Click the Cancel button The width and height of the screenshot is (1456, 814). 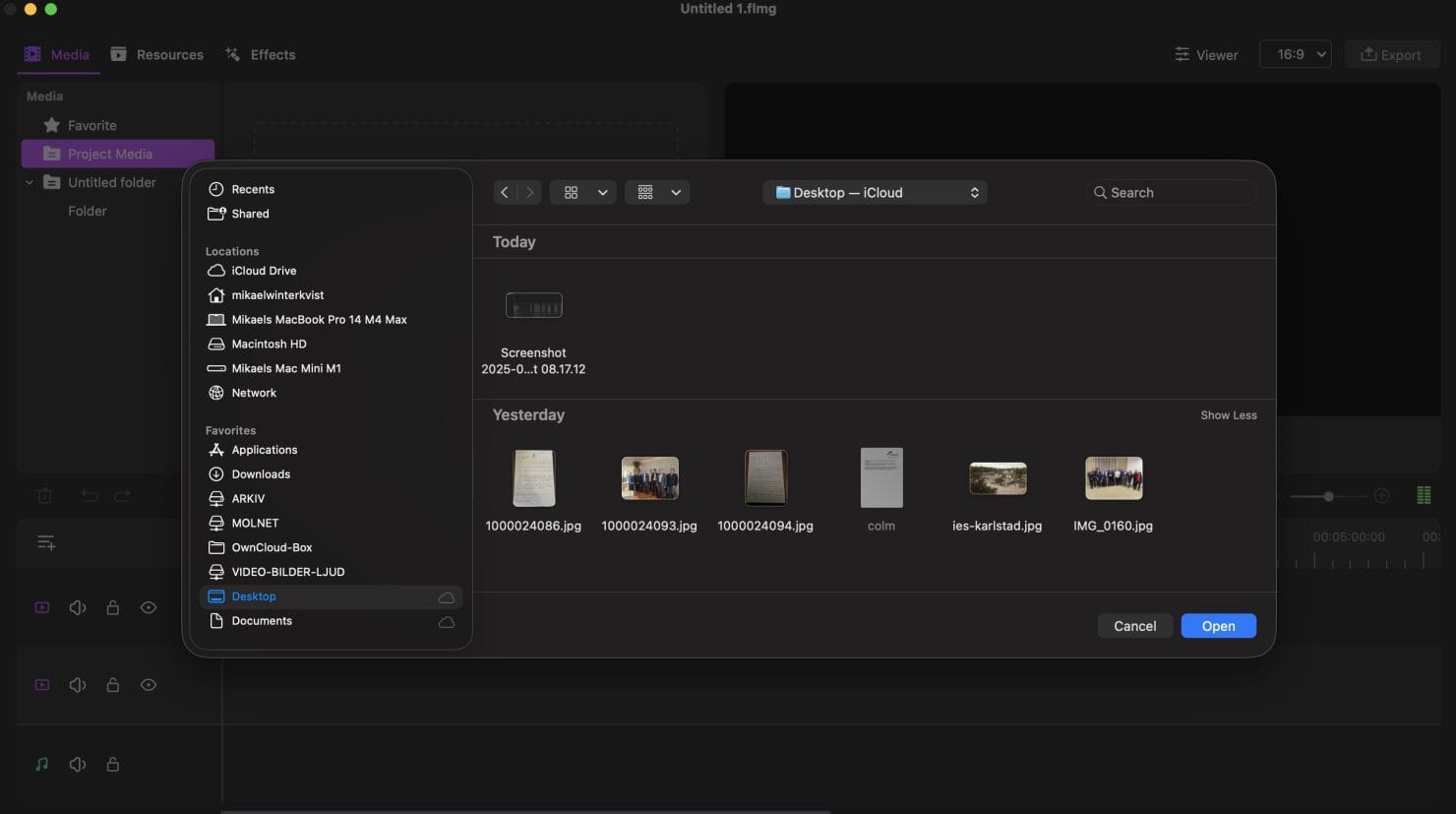1134,627
